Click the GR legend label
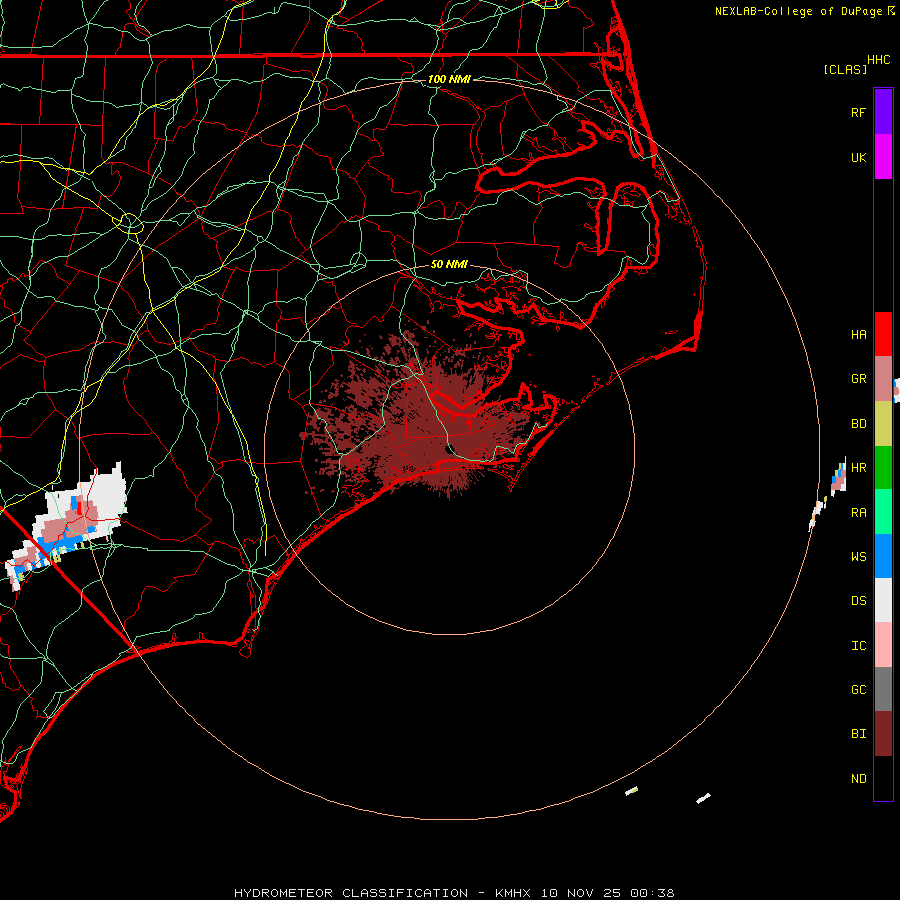900x900 pixels. (x=858, y=379)
